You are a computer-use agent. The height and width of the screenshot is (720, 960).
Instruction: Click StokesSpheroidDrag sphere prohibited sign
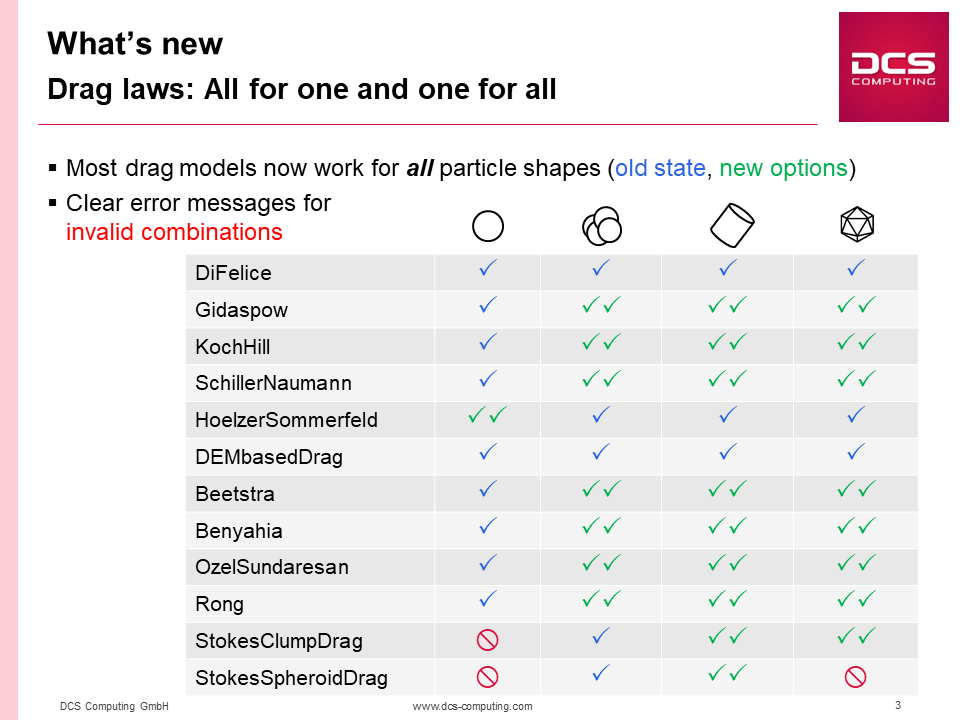(x=487, y=677)
